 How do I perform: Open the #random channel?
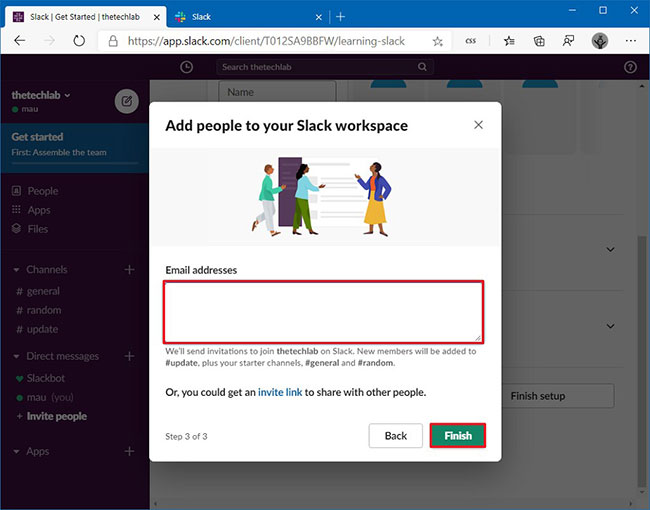click(44, 310)
